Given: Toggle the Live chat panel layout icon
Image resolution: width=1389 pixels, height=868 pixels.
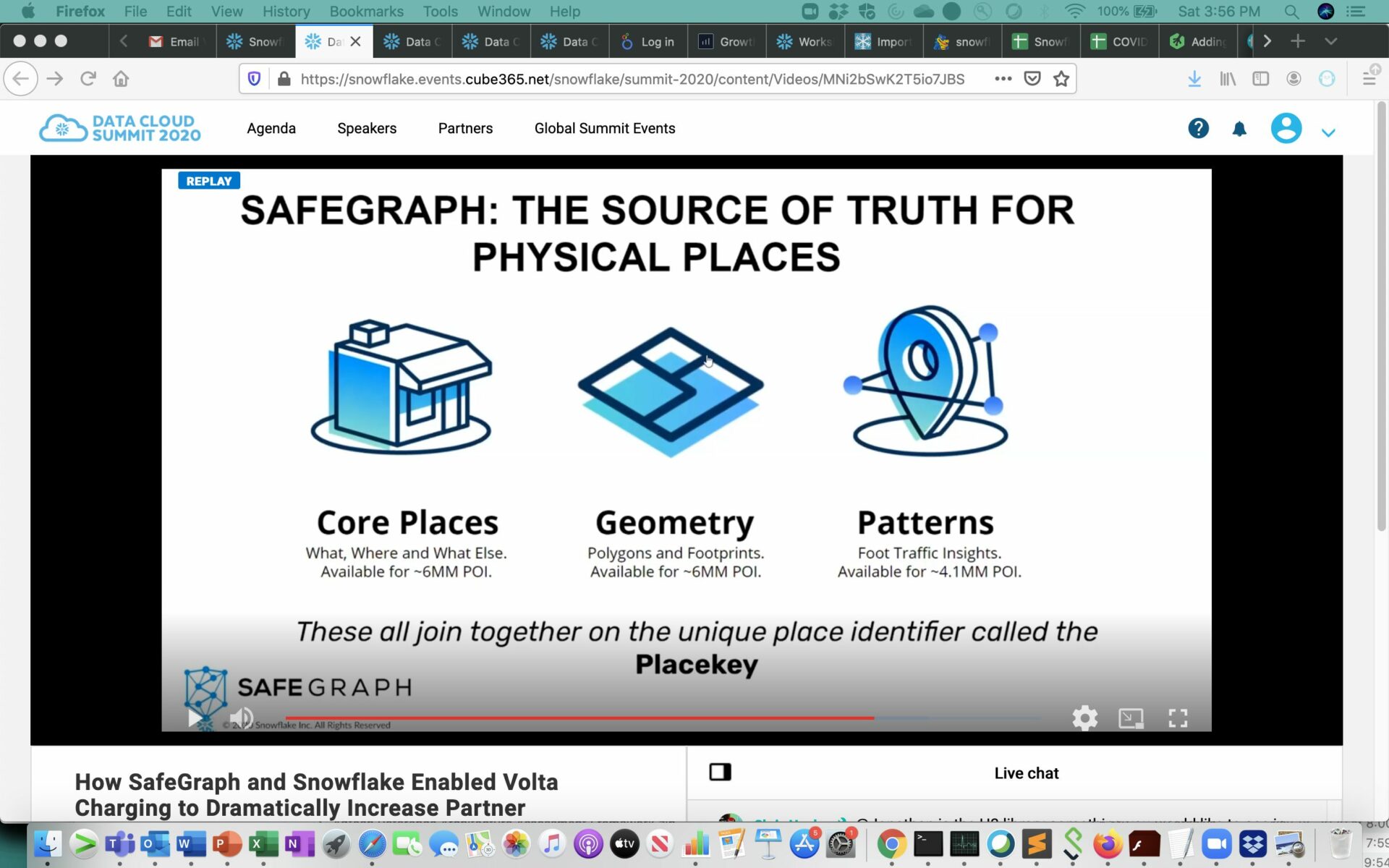Looking at the screenshot, I should coord(720,772).
